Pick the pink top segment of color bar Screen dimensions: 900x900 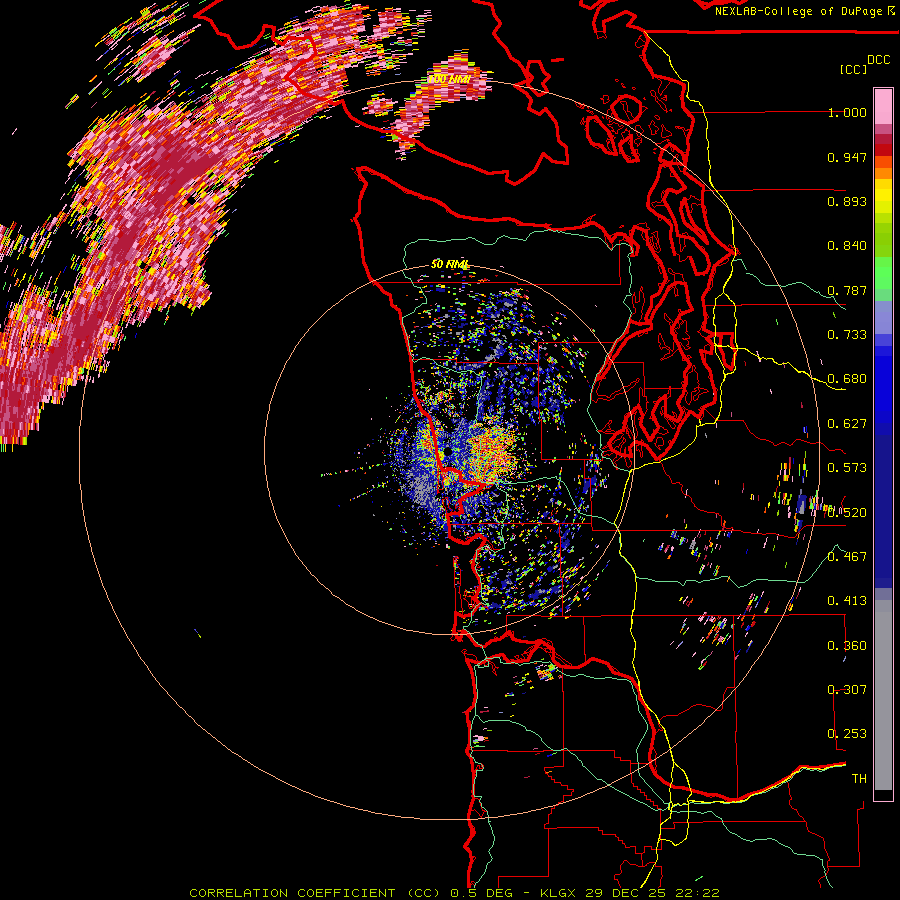pyautogui.click(x=883, y=106)
